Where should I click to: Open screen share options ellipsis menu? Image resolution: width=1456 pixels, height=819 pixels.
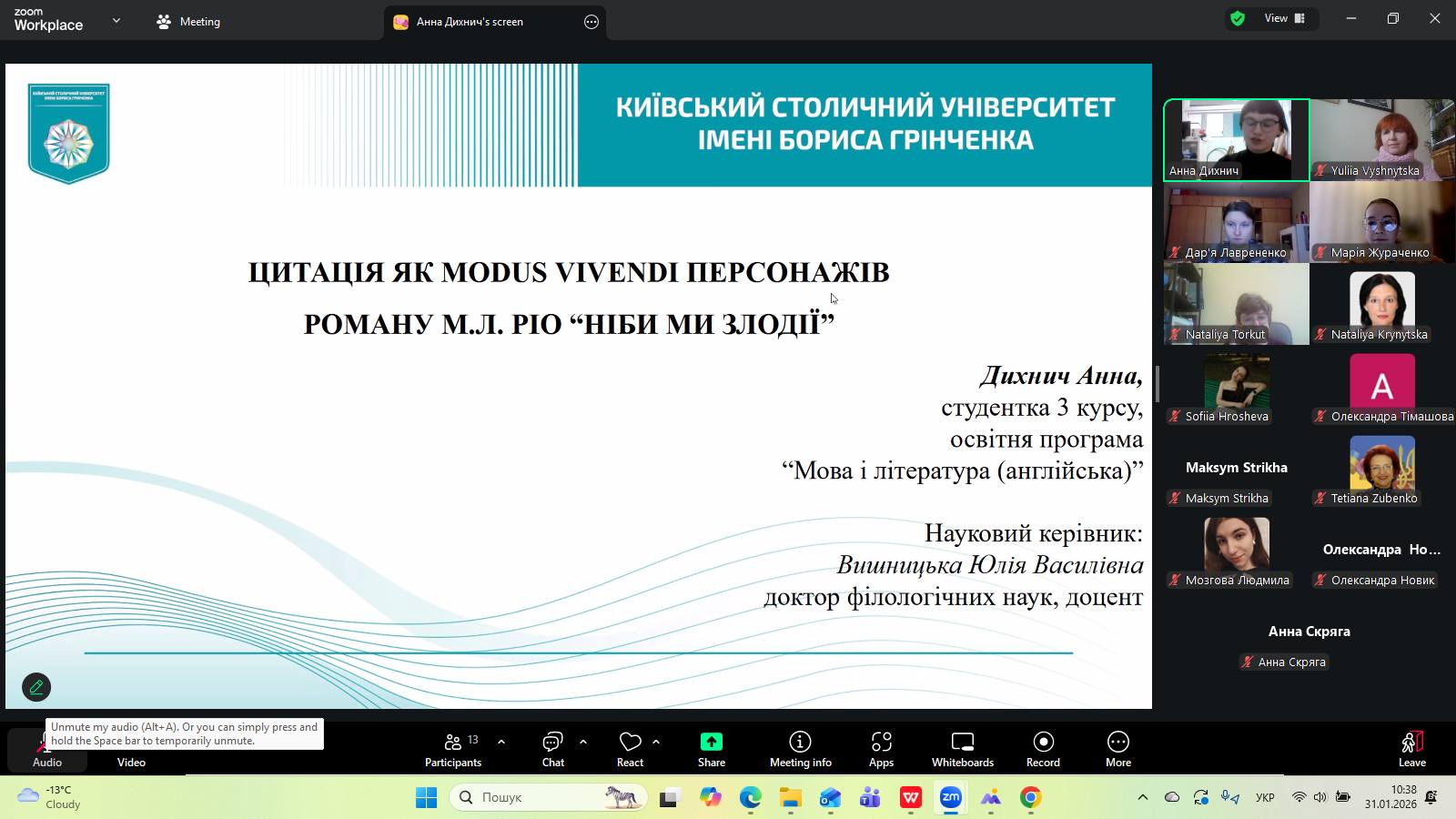[591, 22]
